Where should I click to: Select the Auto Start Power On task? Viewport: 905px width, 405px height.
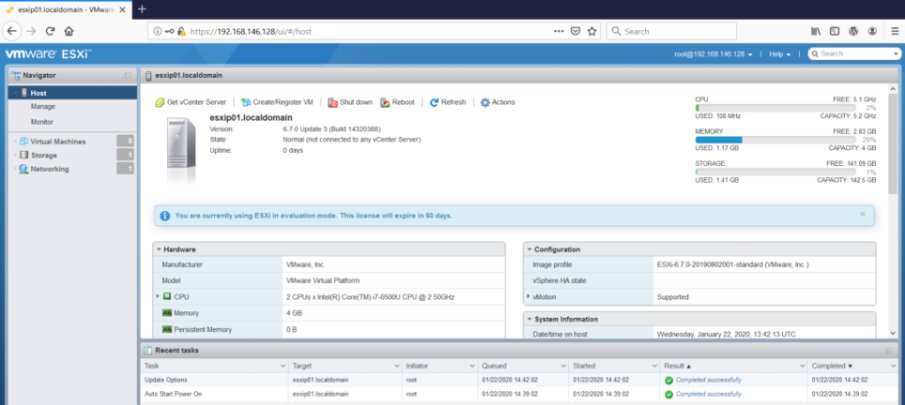519,394
